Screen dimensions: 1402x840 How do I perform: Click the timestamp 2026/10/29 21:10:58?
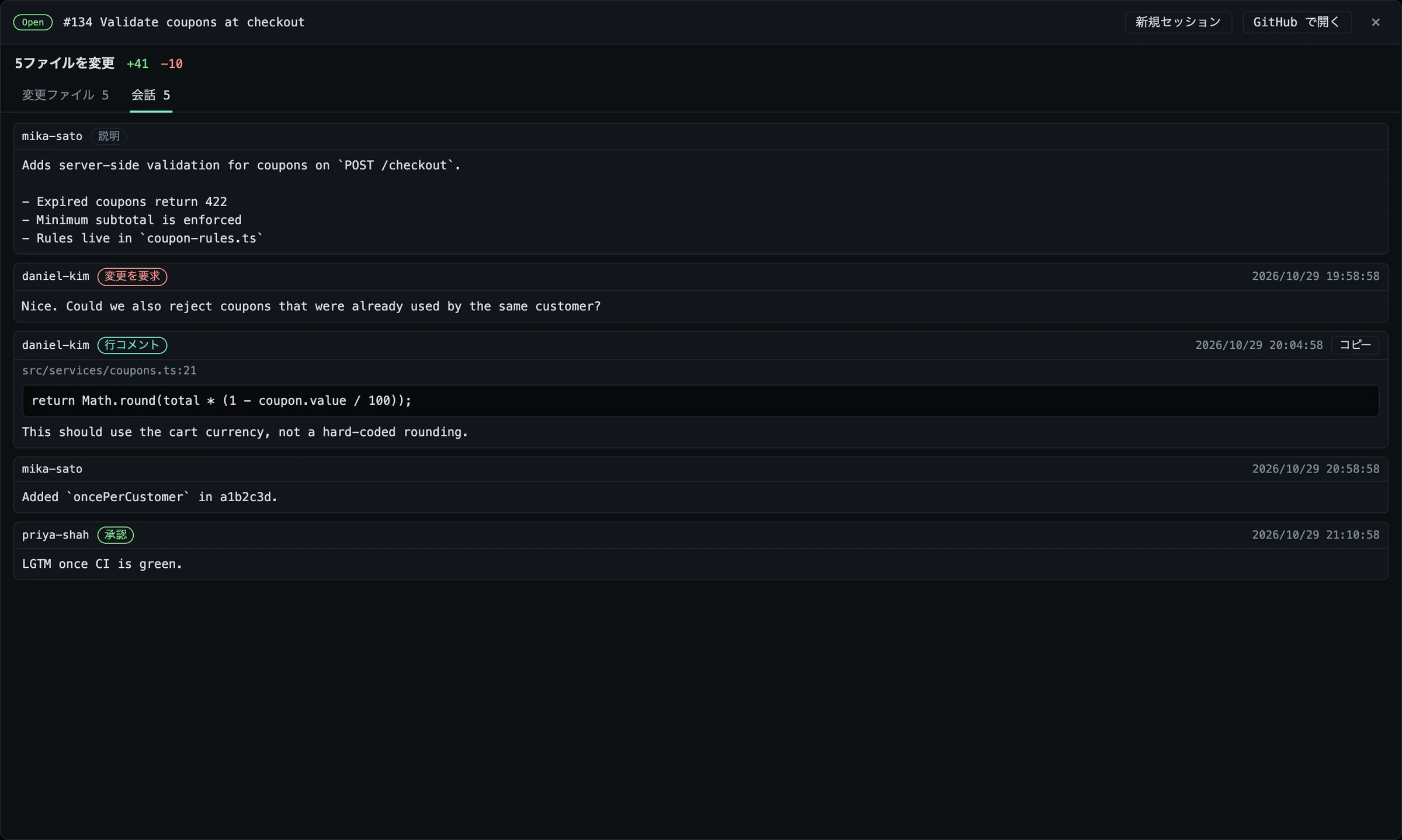(1316, 535)
